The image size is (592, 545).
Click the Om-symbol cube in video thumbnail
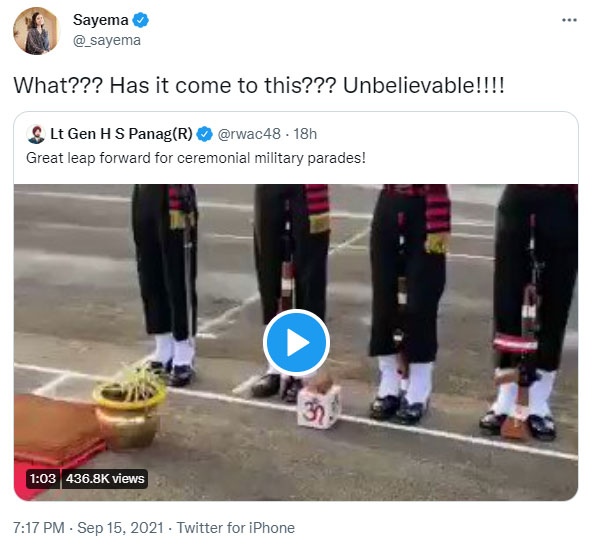318,408
